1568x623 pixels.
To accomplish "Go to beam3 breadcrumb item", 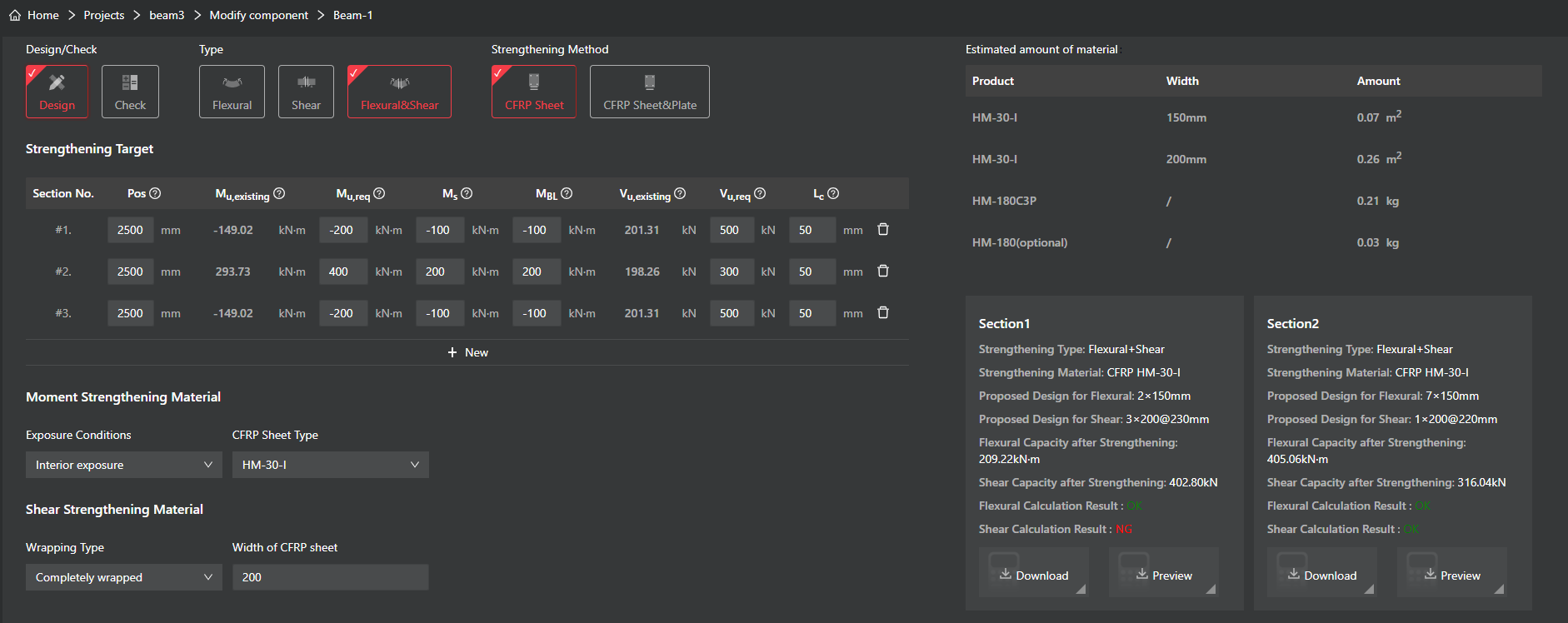I will [x=167, y=15].
